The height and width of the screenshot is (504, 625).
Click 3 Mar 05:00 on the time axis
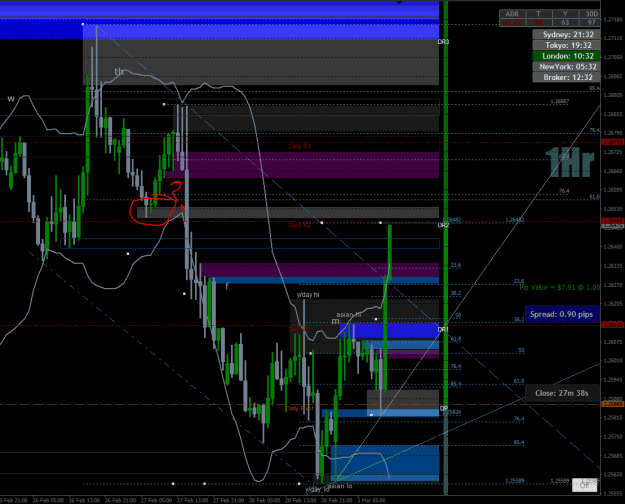tap(371, 500)
